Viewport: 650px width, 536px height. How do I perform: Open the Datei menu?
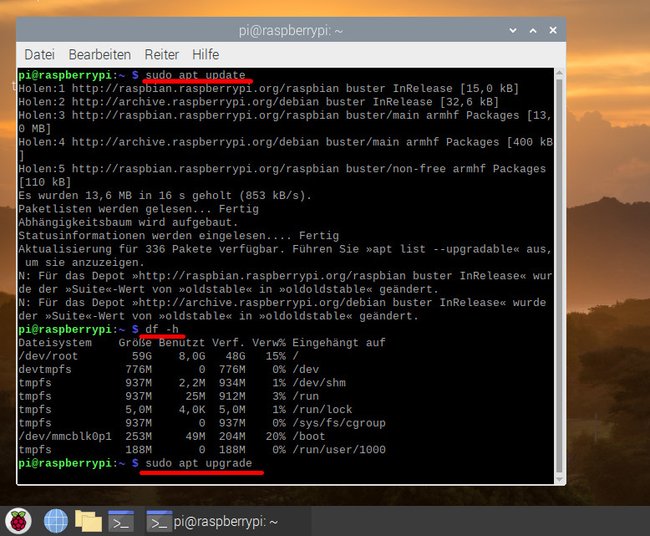tap(39, 54)
